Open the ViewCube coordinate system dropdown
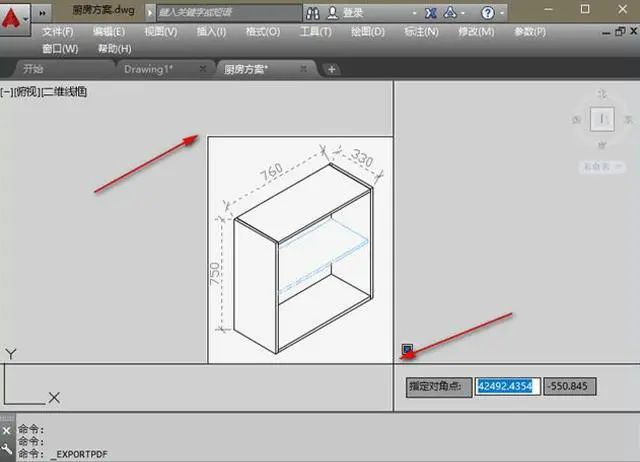Screen dimensions: 640x462 point(602,167)
